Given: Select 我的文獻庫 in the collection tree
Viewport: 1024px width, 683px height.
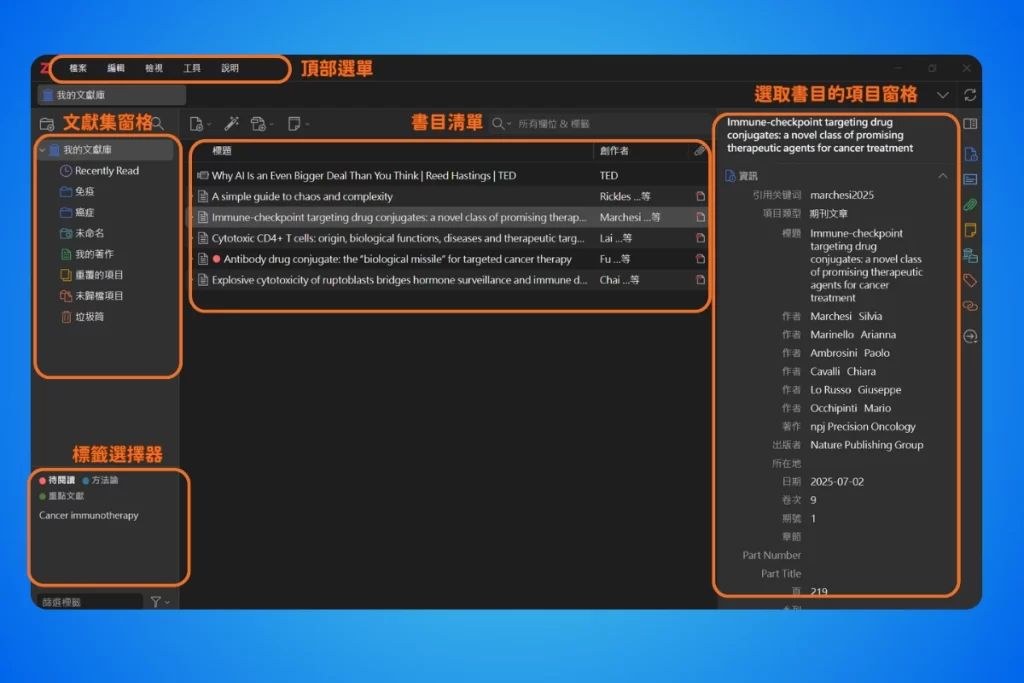Looking at the screenshot, I should (106, 150).
